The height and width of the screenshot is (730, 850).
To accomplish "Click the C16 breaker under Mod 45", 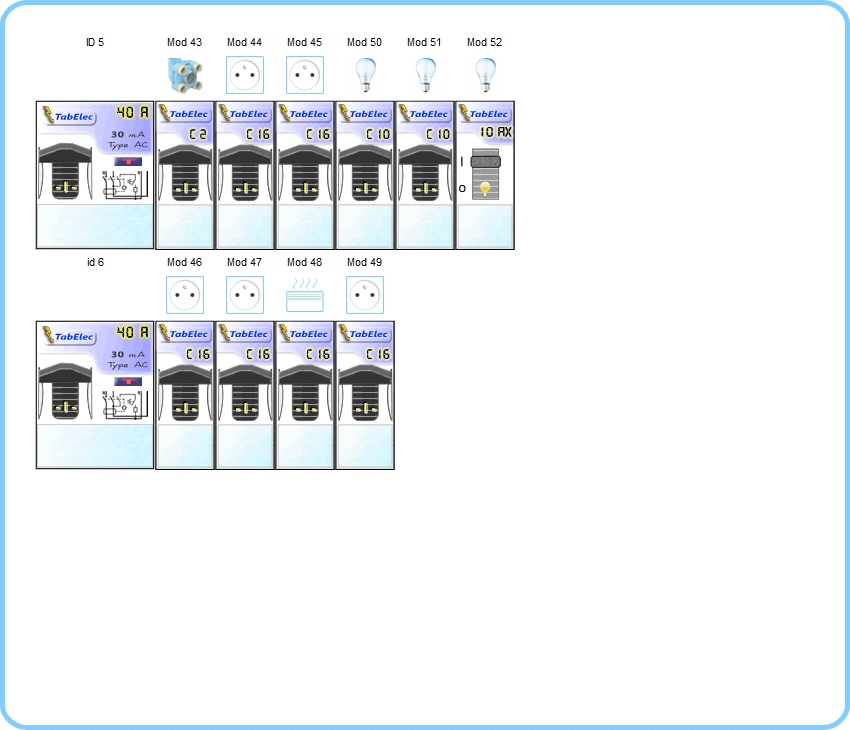I will (305, 175).
